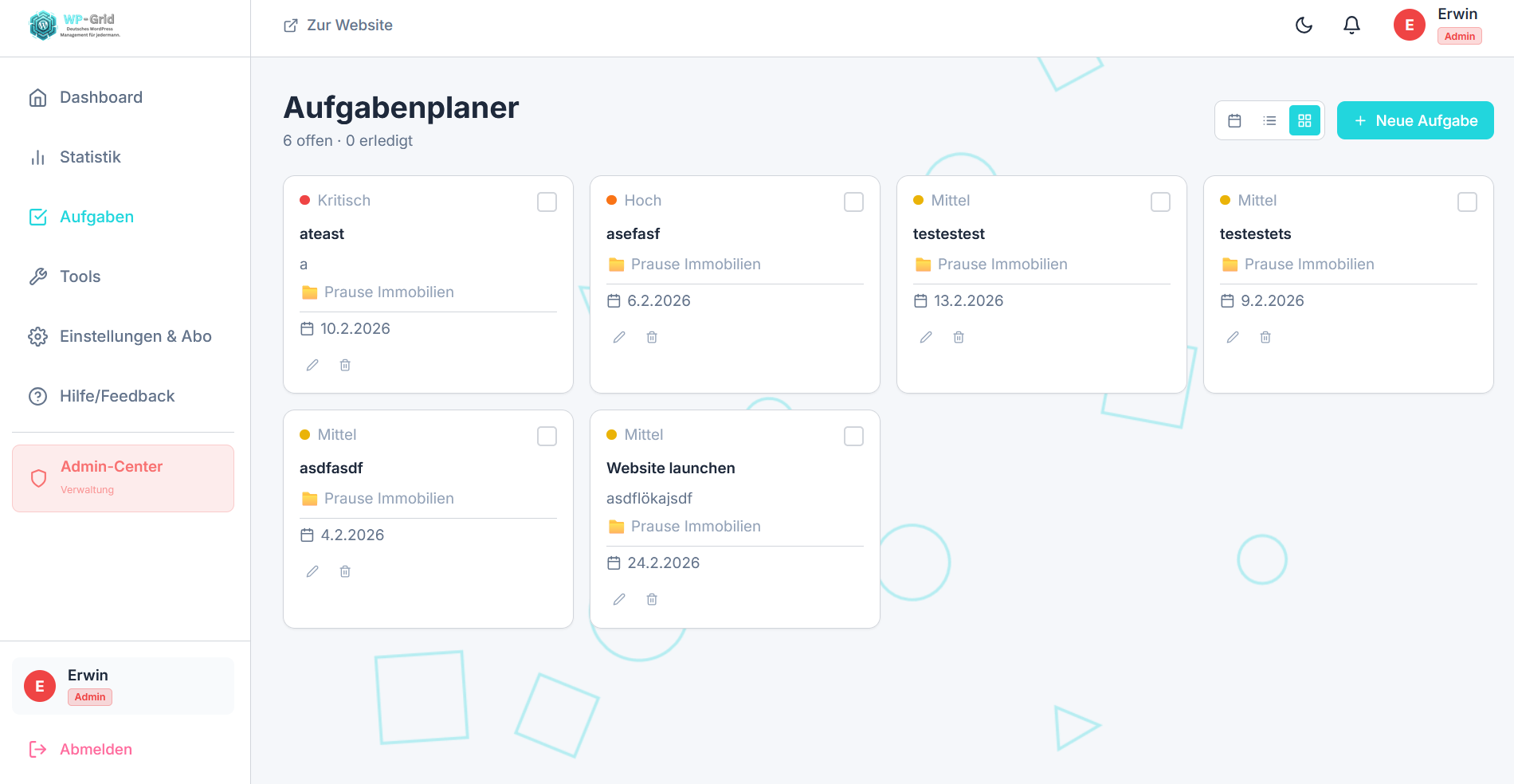Image resolution: width=1514 pixels, height=784 pixels.
Task: Go to Statistik in sidebar
Action: [x=90, y=157]
